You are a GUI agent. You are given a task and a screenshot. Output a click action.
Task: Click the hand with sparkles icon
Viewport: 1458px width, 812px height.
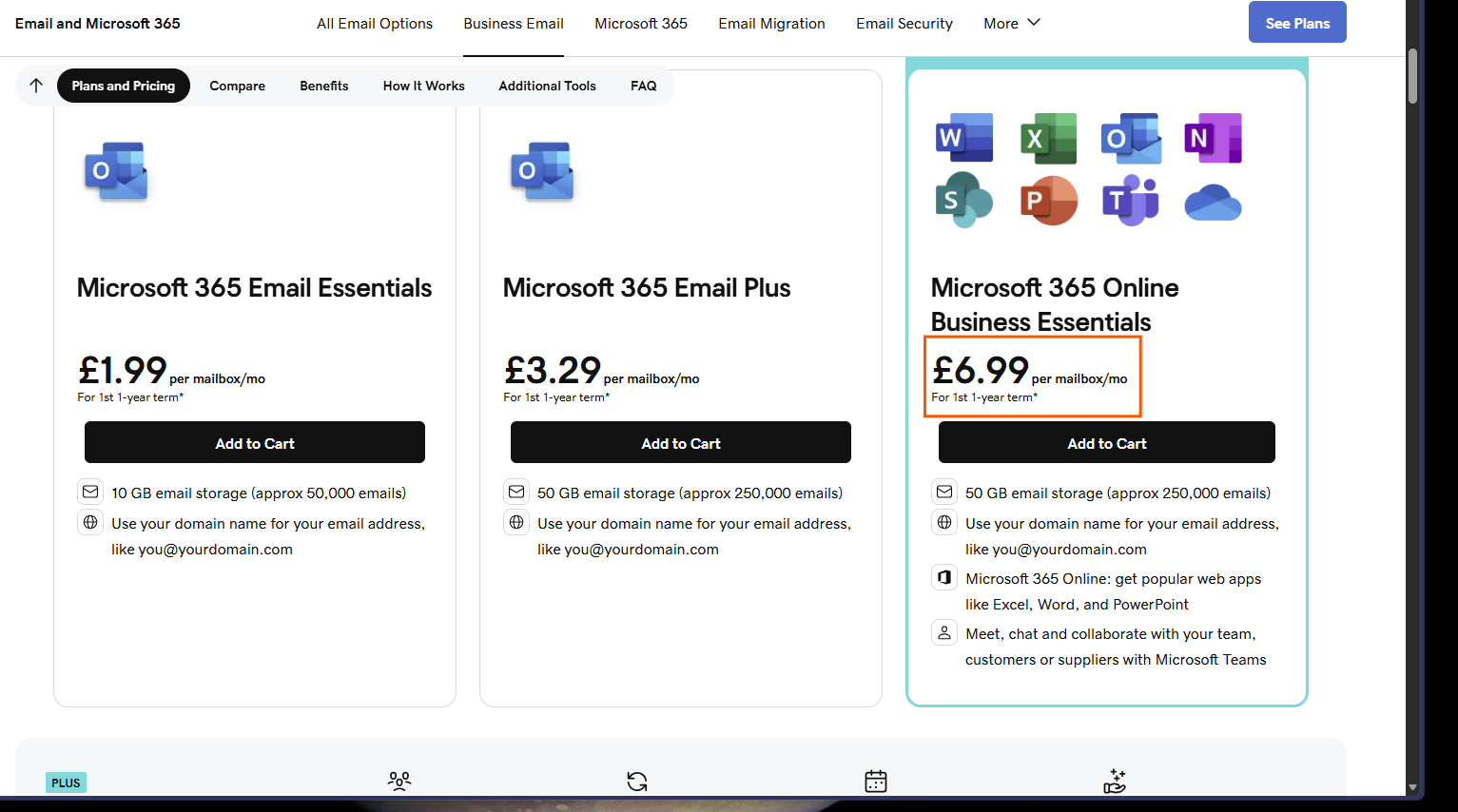[x=1115, y=782]
